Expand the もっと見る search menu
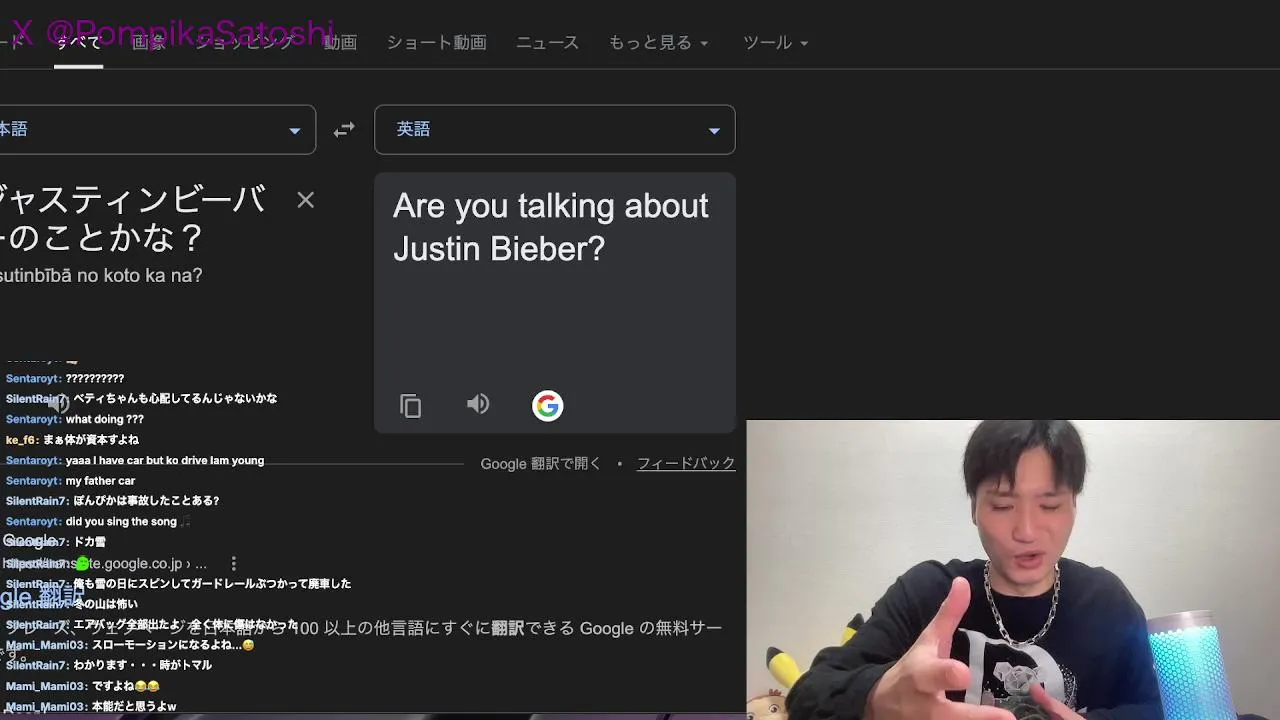Screen dimensions: 1280x720 [x=658, y=42]
